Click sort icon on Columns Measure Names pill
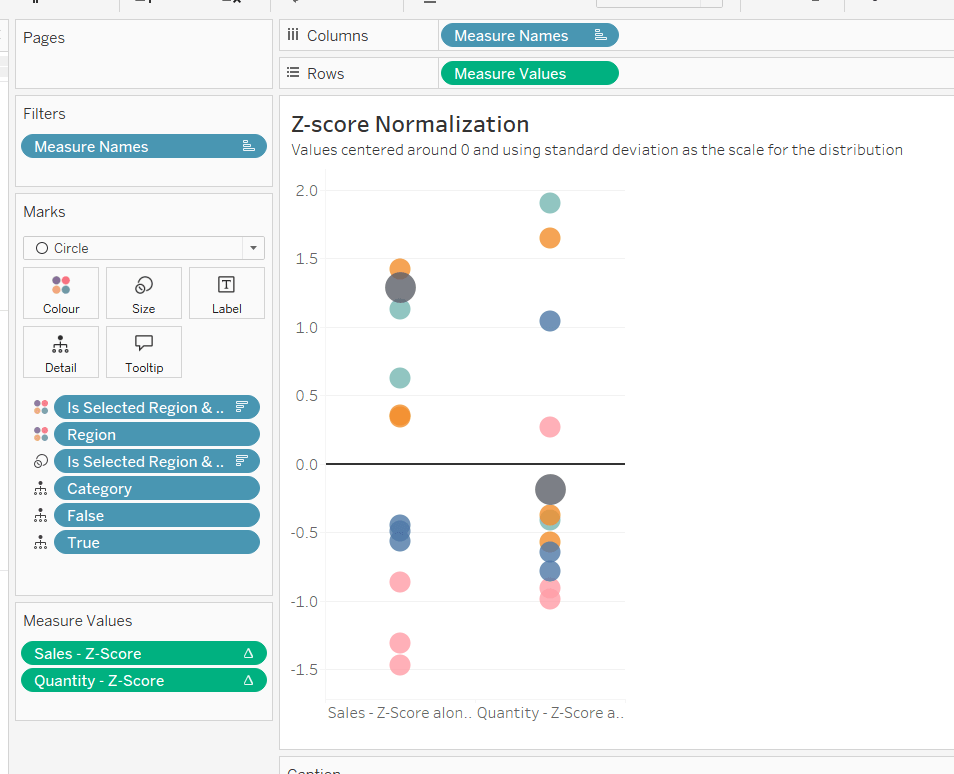Screen dimensions: 954x774 [x=600, y=36]
